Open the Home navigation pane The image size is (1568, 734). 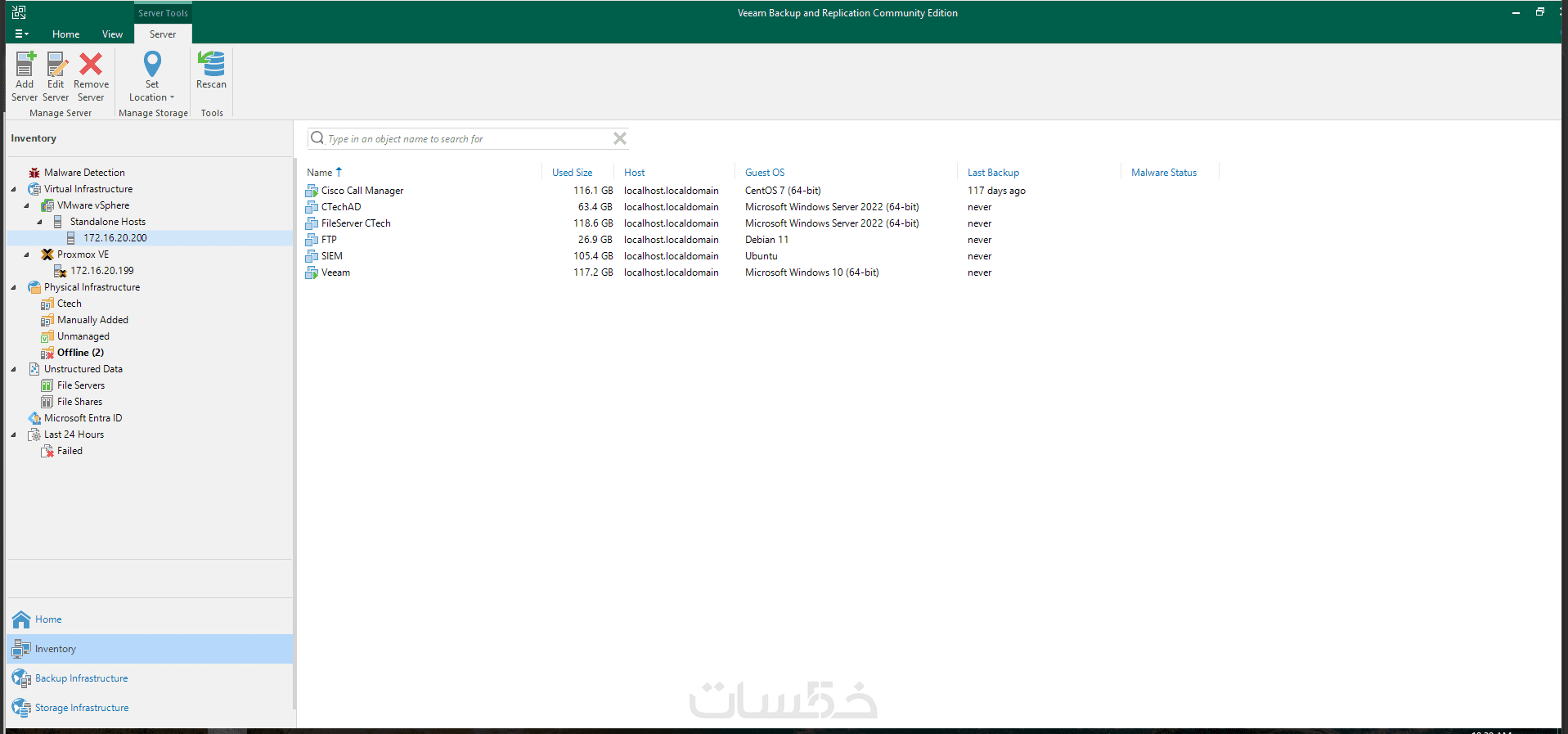click(150, 619)
